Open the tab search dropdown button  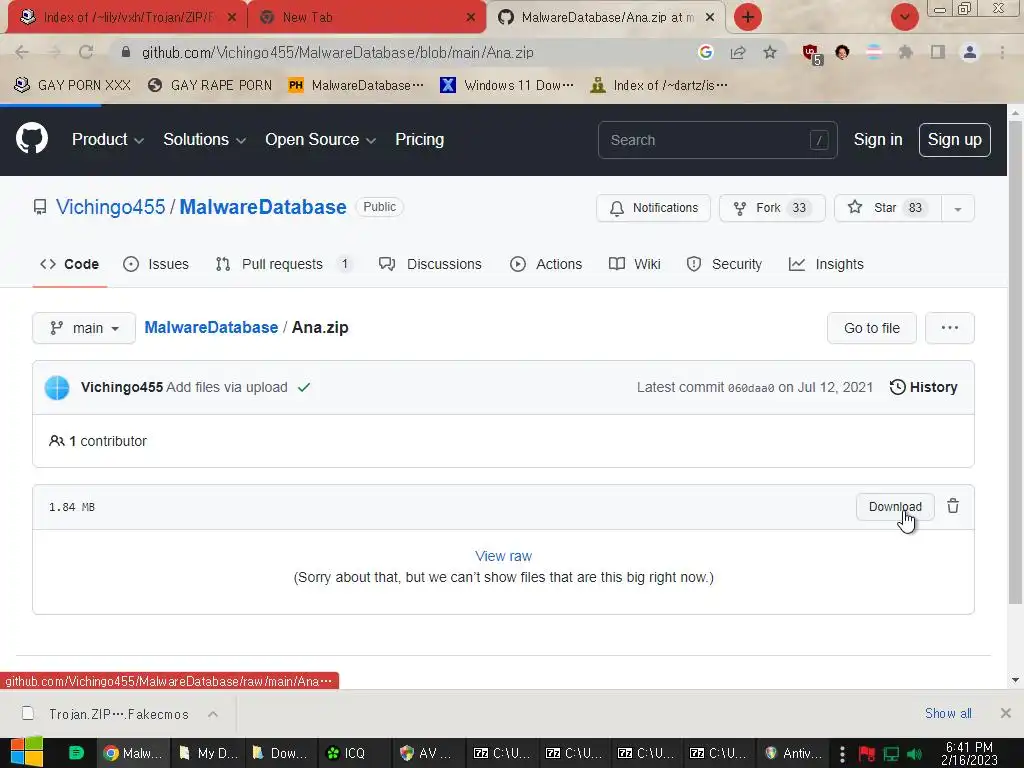click(904, 17)
